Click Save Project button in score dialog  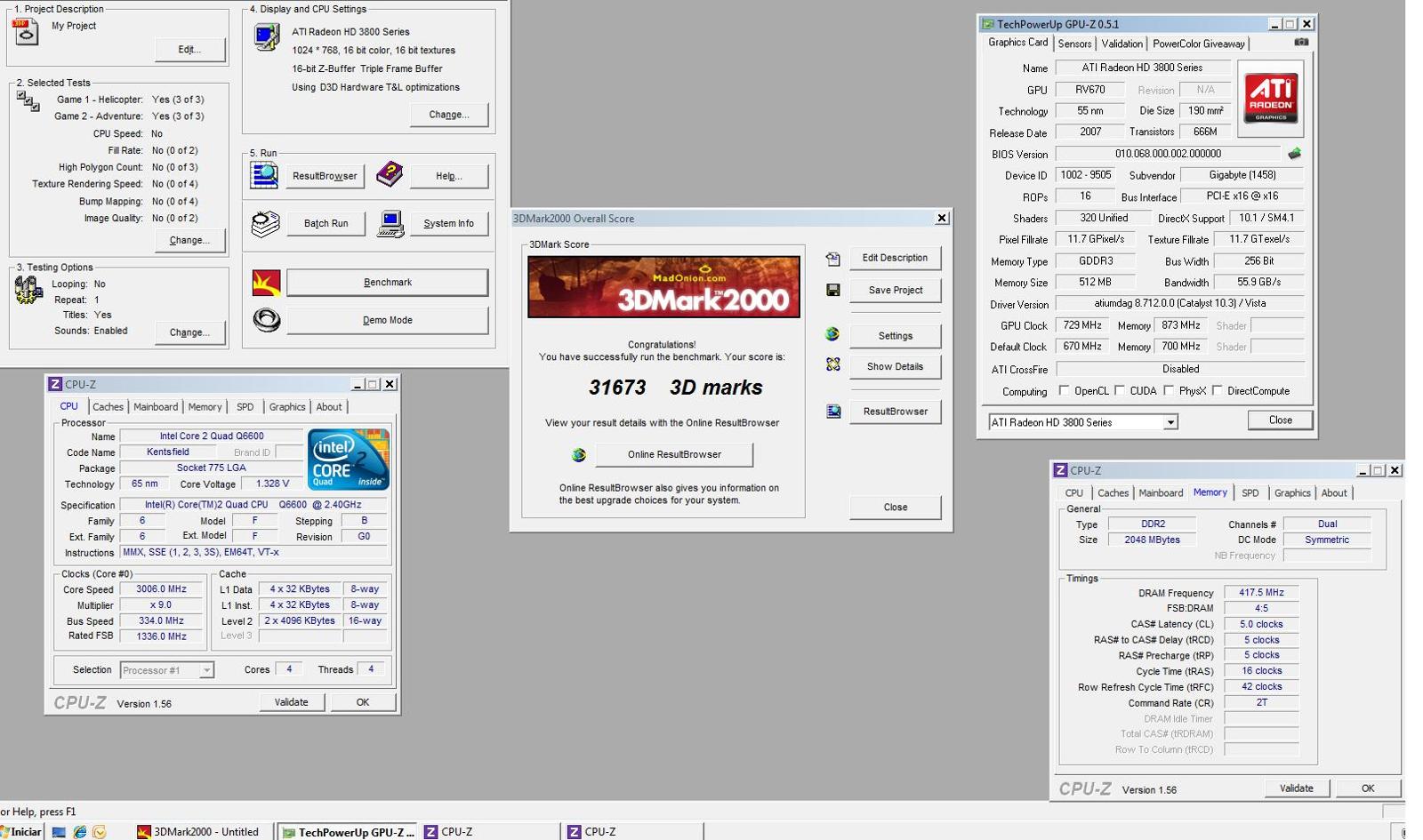pyautogui.click(x=895, y=291)
